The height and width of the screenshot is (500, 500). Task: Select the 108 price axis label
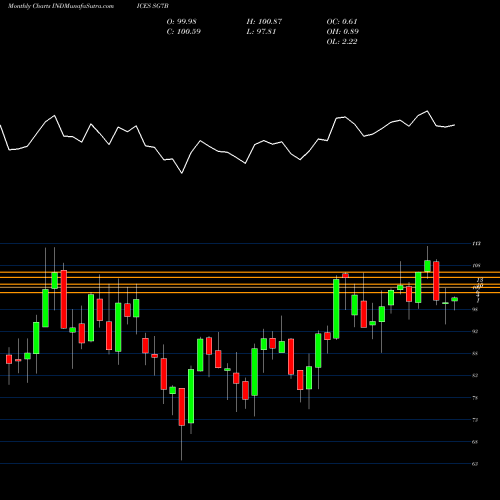tap(476, 266)
